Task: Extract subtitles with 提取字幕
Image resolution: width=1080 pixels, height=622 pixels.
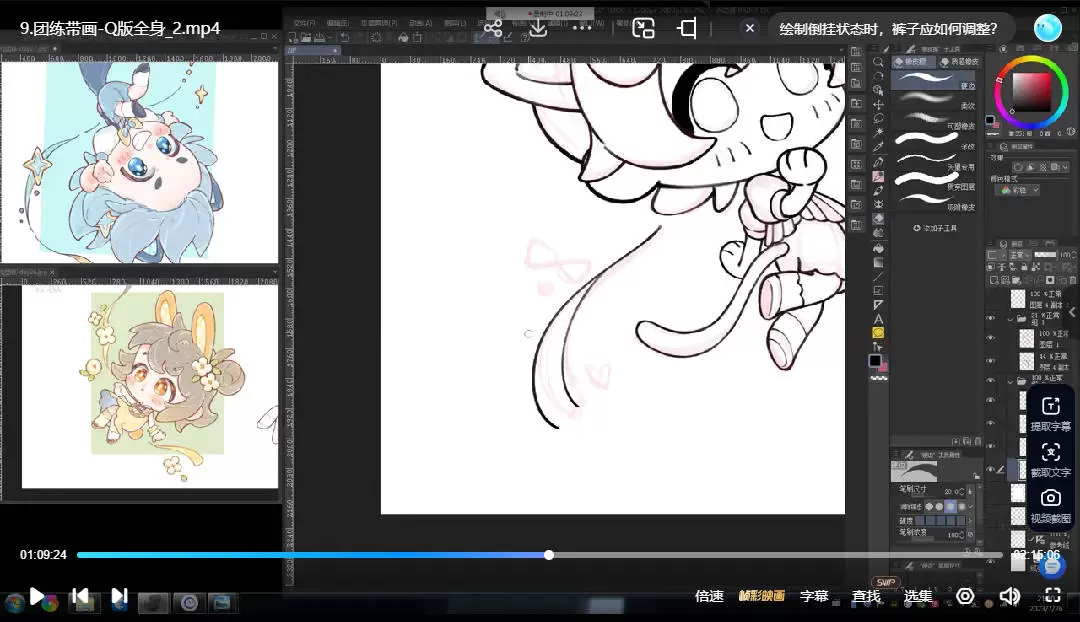Action: [x=1050, y=413]
